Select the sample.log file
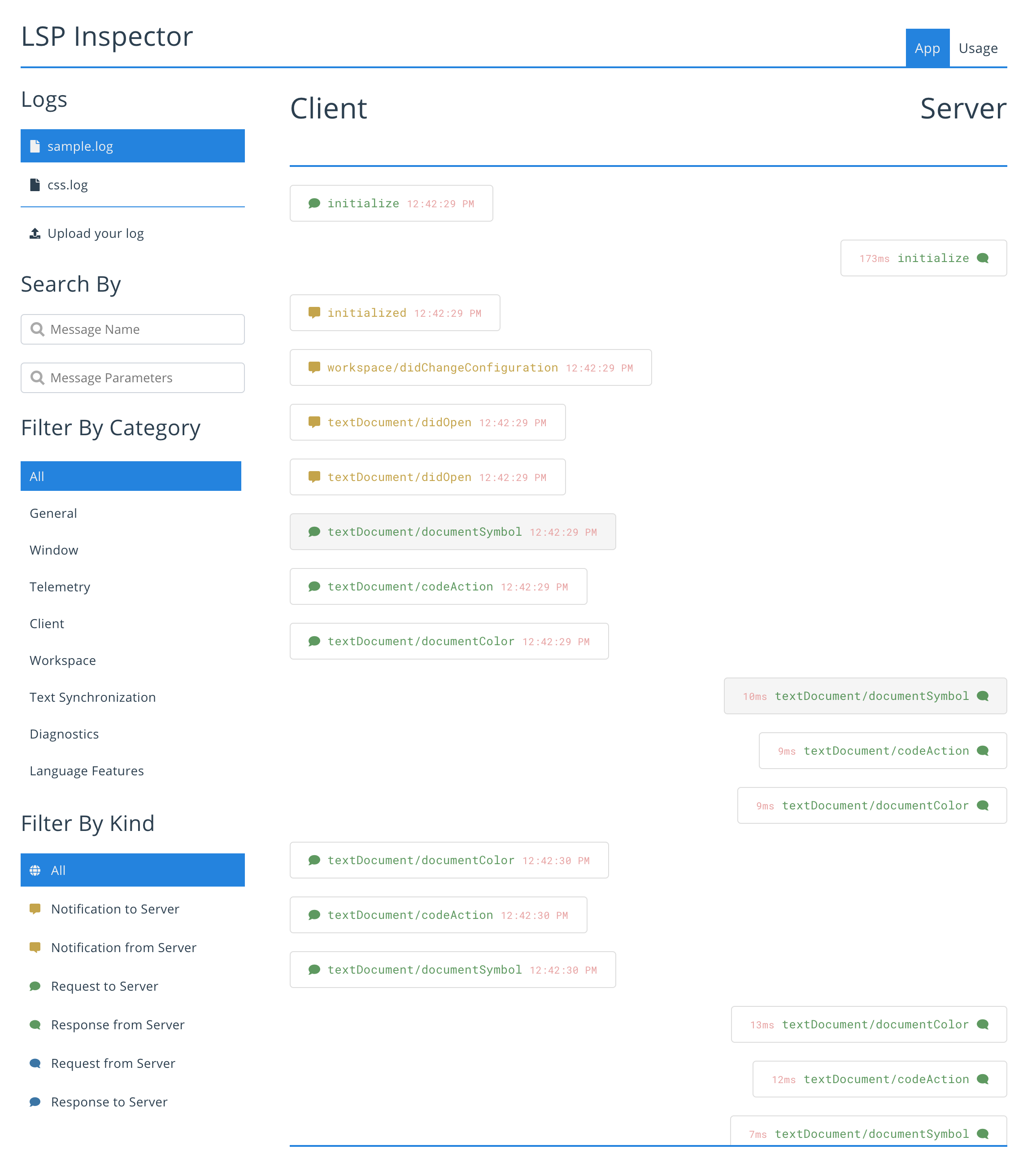This screenshot has height=1154, width=1036. pos(132,146)
